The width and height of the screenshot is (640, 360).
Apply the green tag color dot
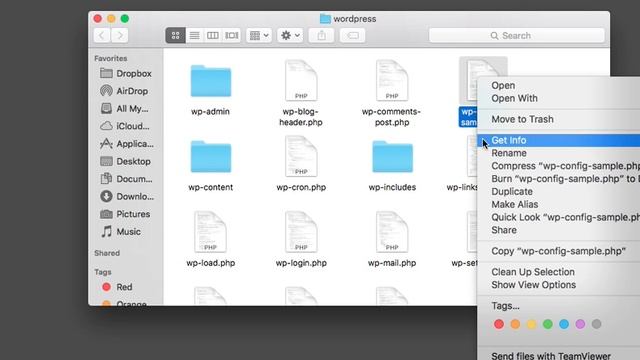pos(548,324)
